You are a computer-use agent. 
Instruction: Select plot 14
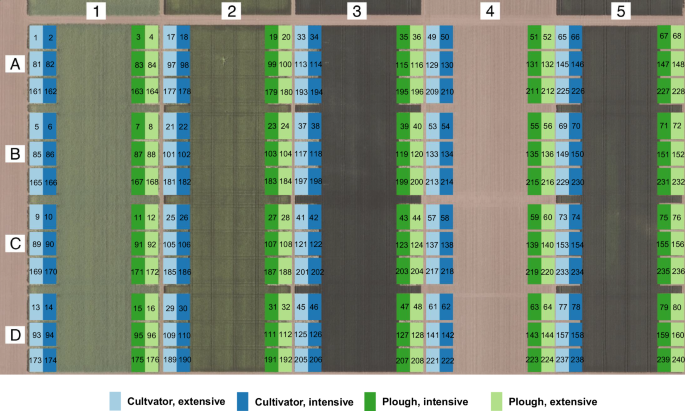[50, 307]
